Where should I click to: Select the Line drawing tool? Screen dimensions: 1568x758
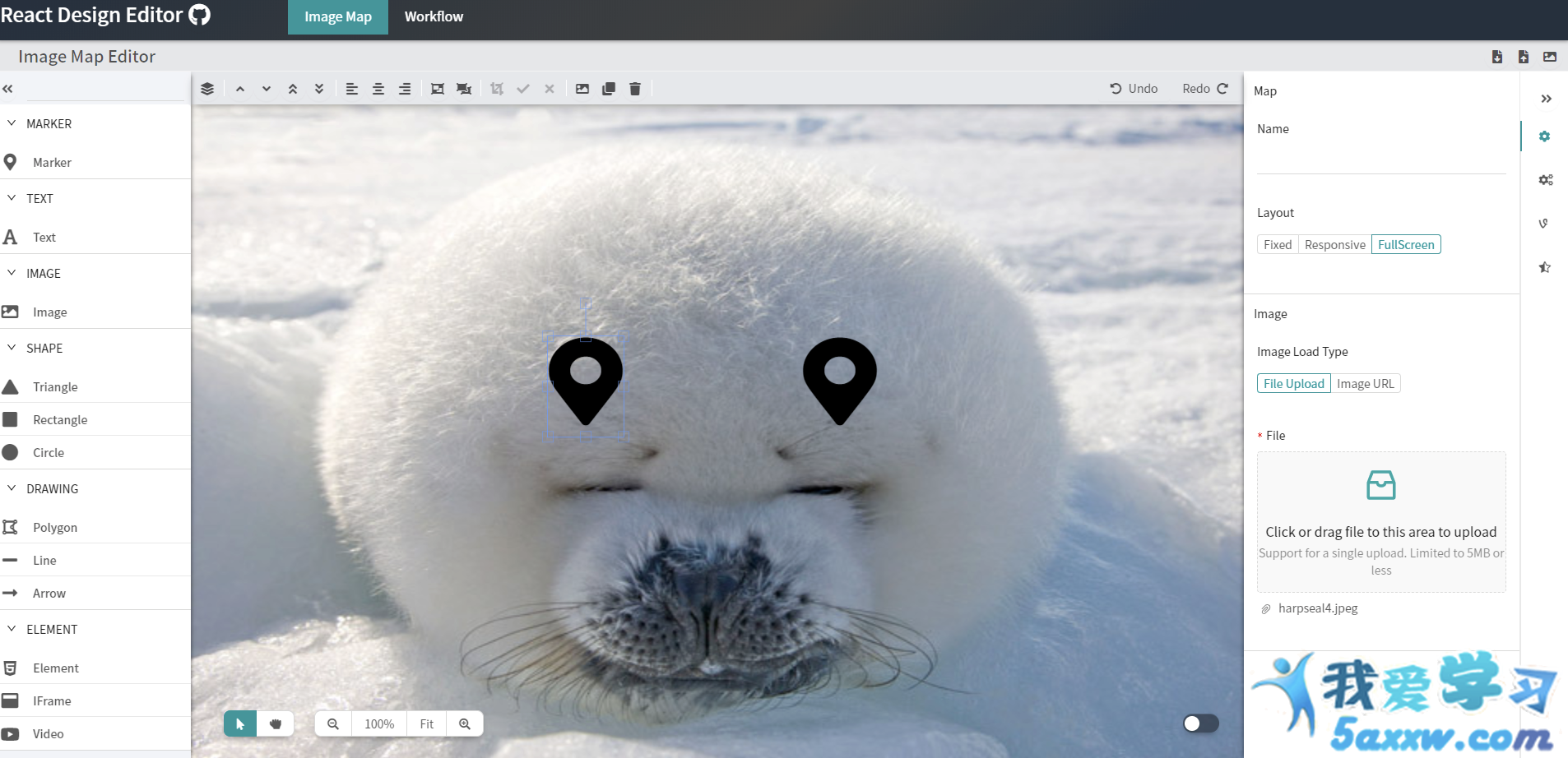pyautogui.click(x=95, y=561)
